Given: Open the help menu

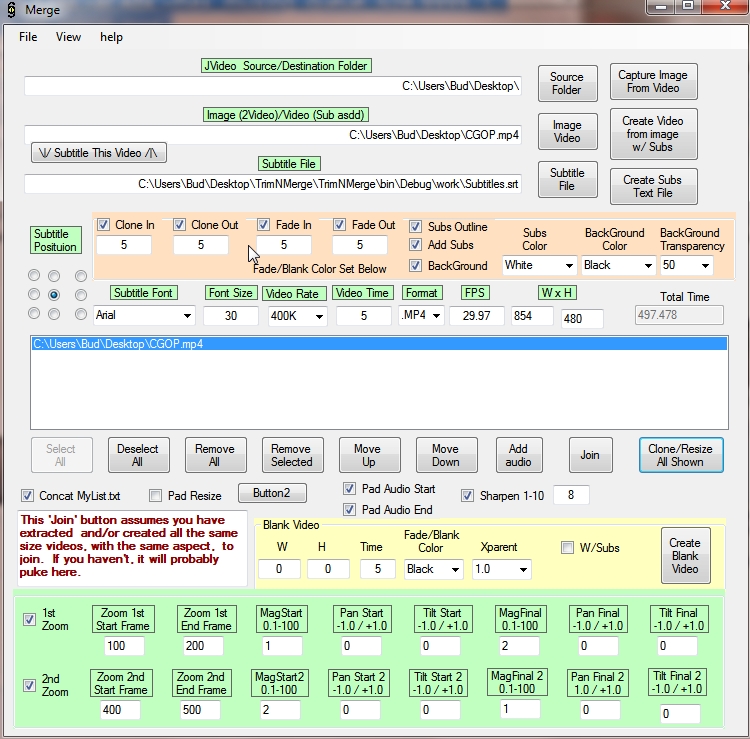Looking at the screenshot, I should point(111,37).
